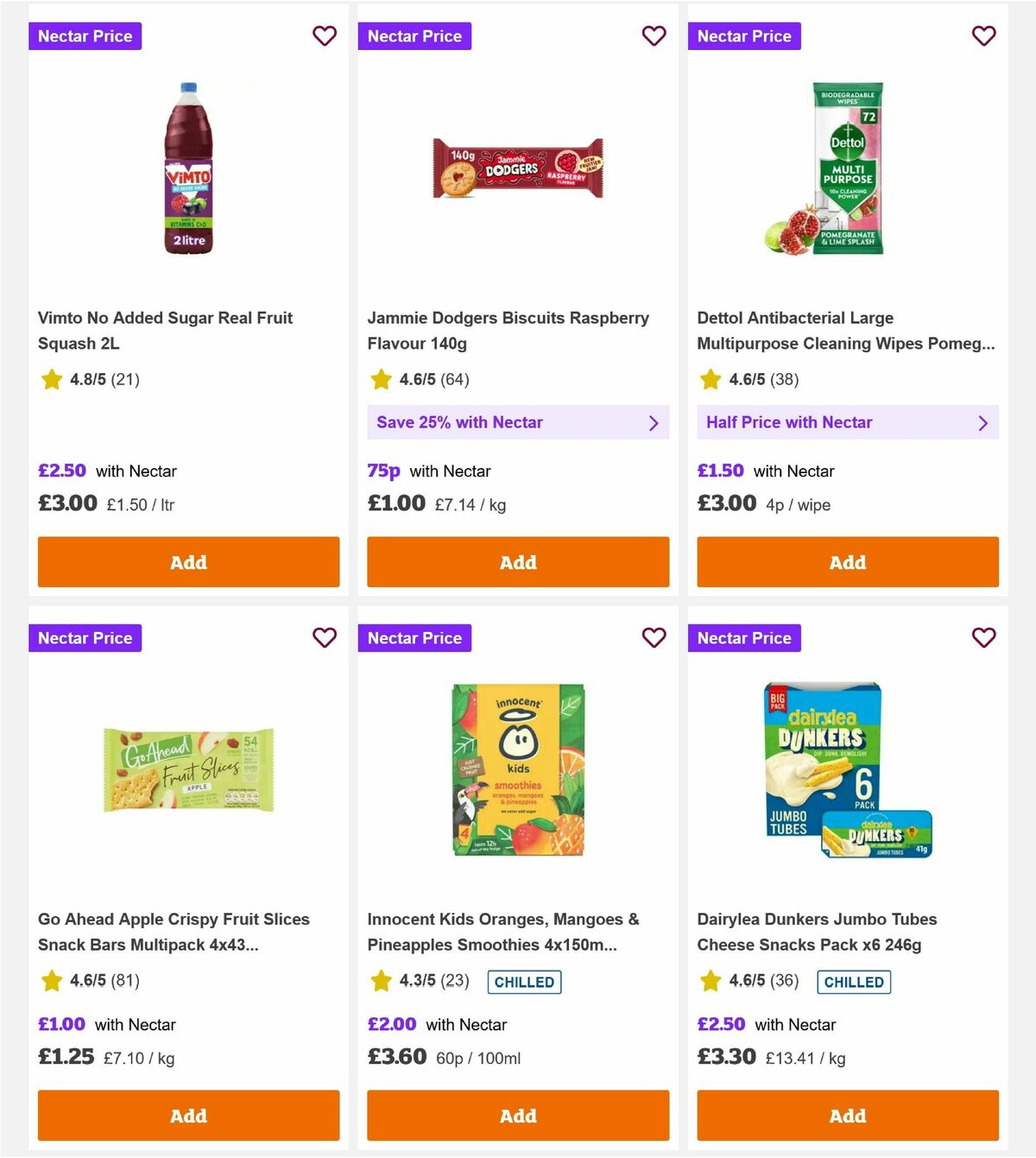Screen dimensions: 1036x1158
Task: Click the heart icon on Jammie Dodgers
Action: (x=654, y=36)
